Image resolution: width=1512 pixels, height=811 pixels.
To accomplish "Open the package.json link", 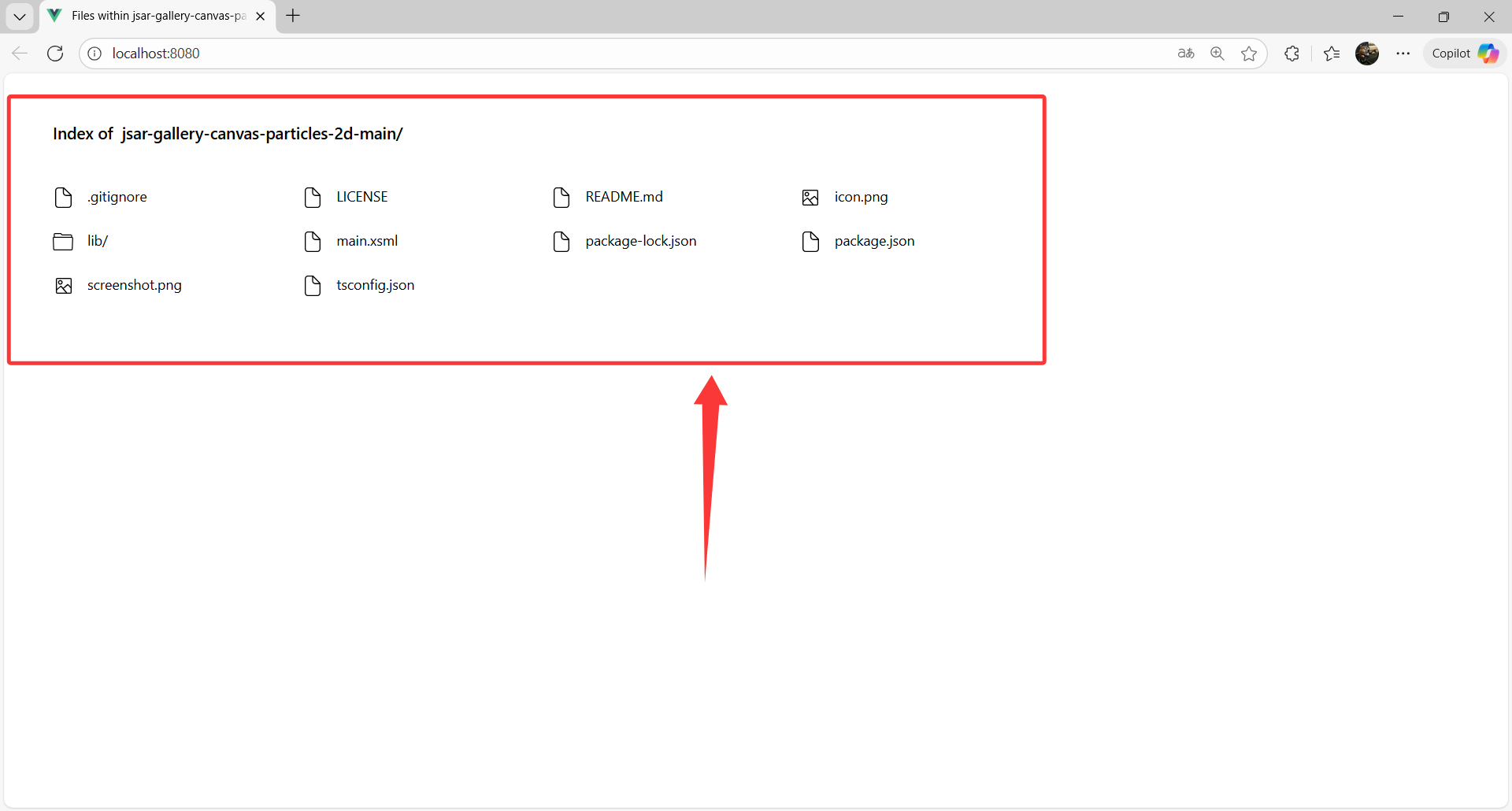I will [x=874, y=241].
